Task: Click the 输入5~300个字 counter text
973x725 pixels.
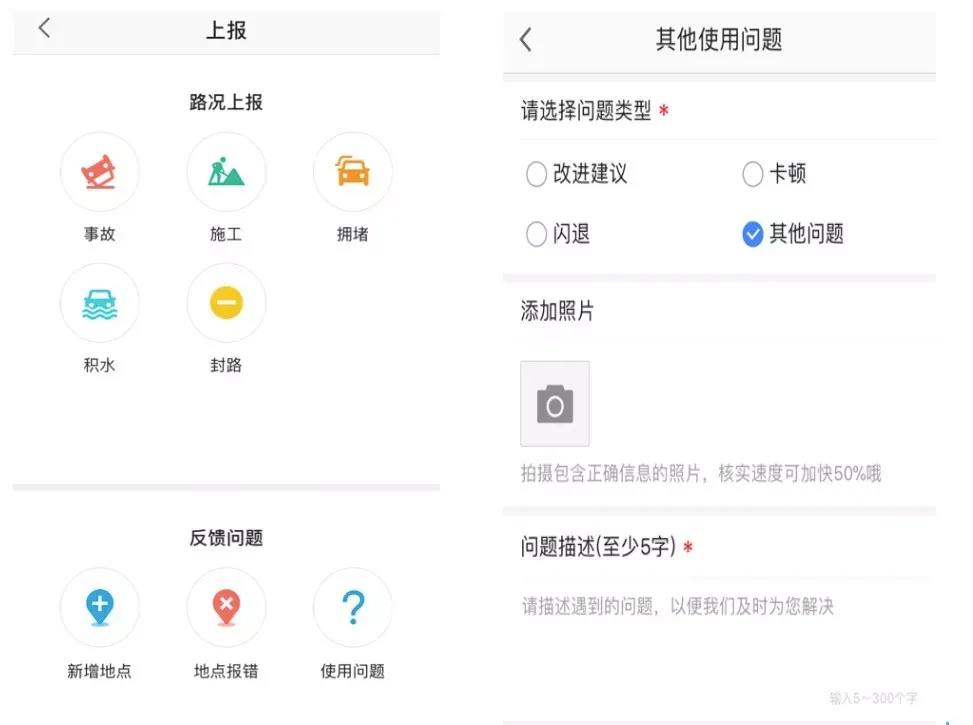Action: 873,698
